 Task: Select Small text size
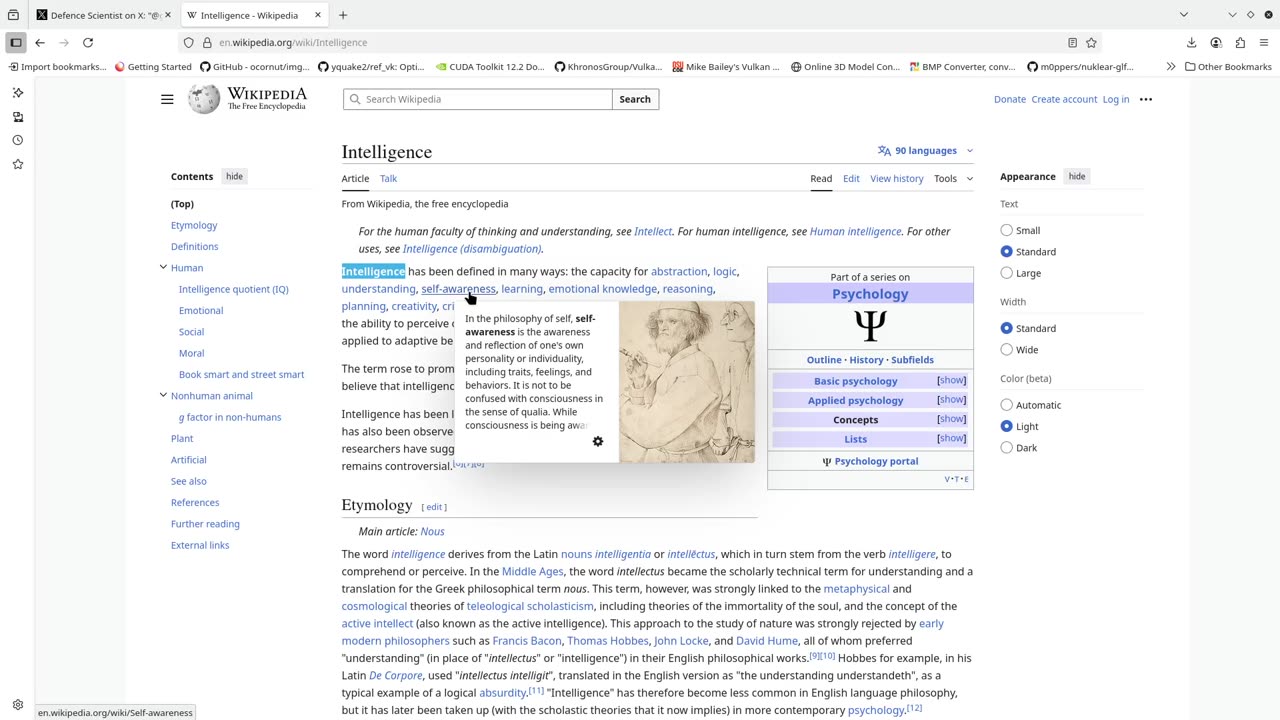[1006, 230]
